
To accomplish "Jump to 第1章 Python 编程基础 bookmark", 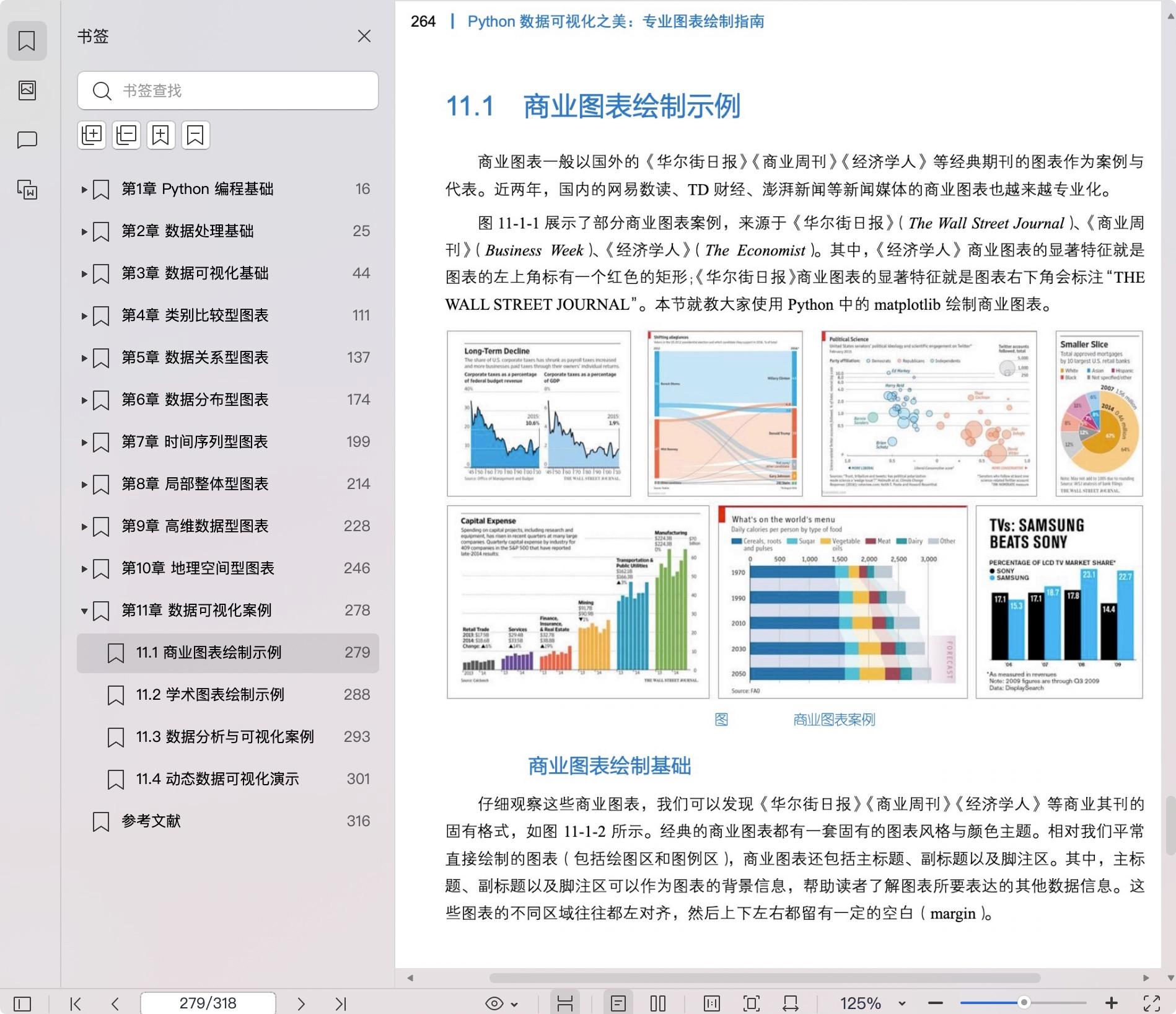I will (x=228, y=189).
